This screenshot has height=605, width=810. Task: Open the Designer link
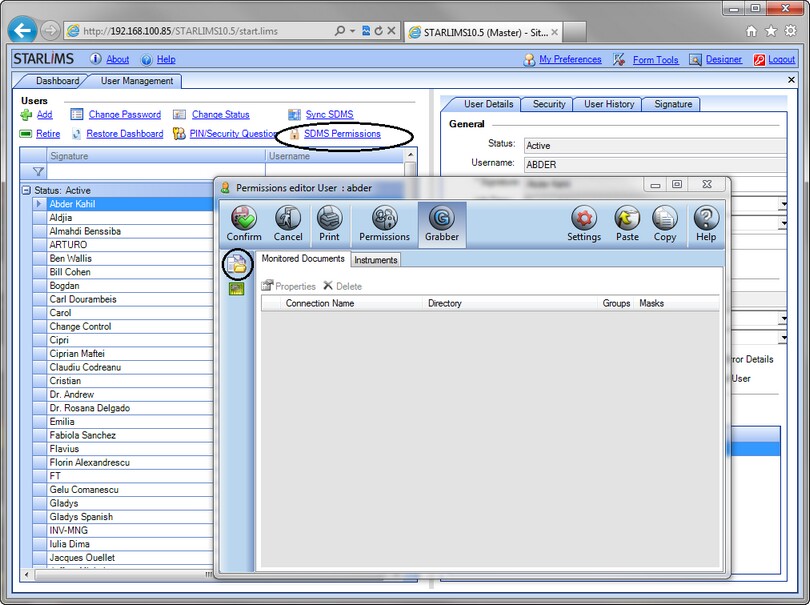pos(724,59)
